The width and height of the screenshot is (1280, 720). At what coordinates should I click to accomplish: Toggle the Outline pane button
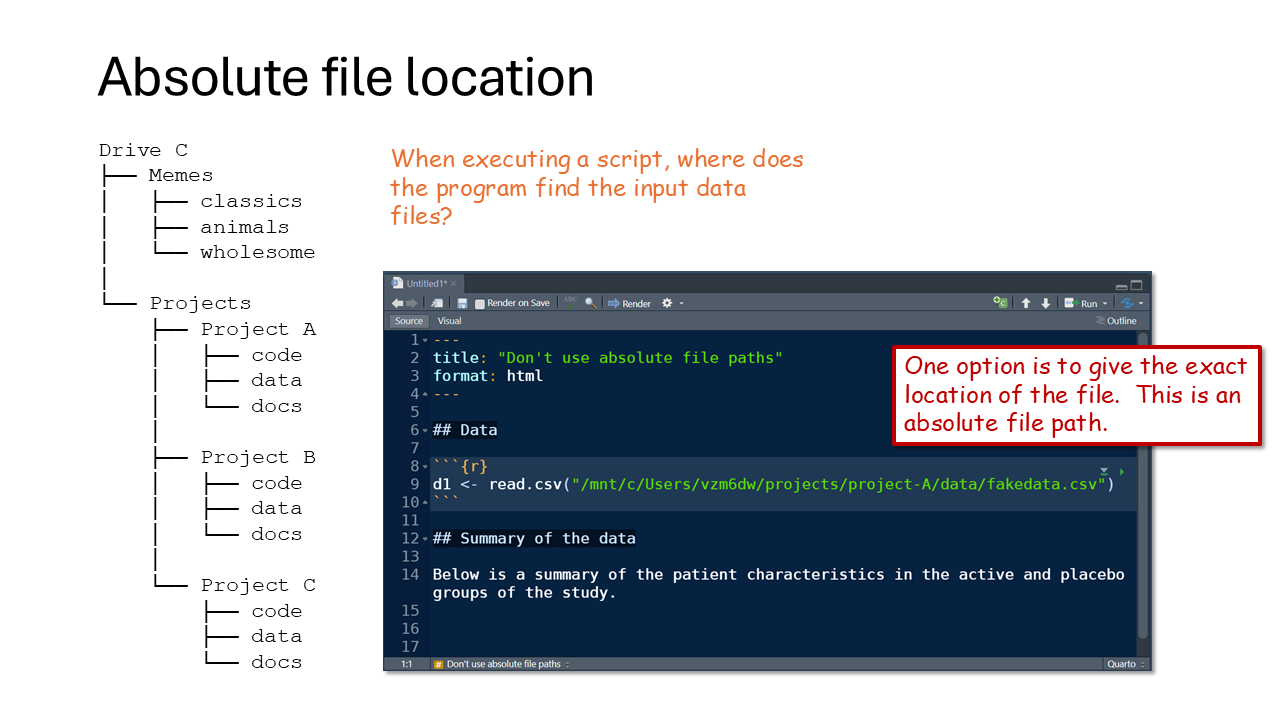[x=1116, y=321]
